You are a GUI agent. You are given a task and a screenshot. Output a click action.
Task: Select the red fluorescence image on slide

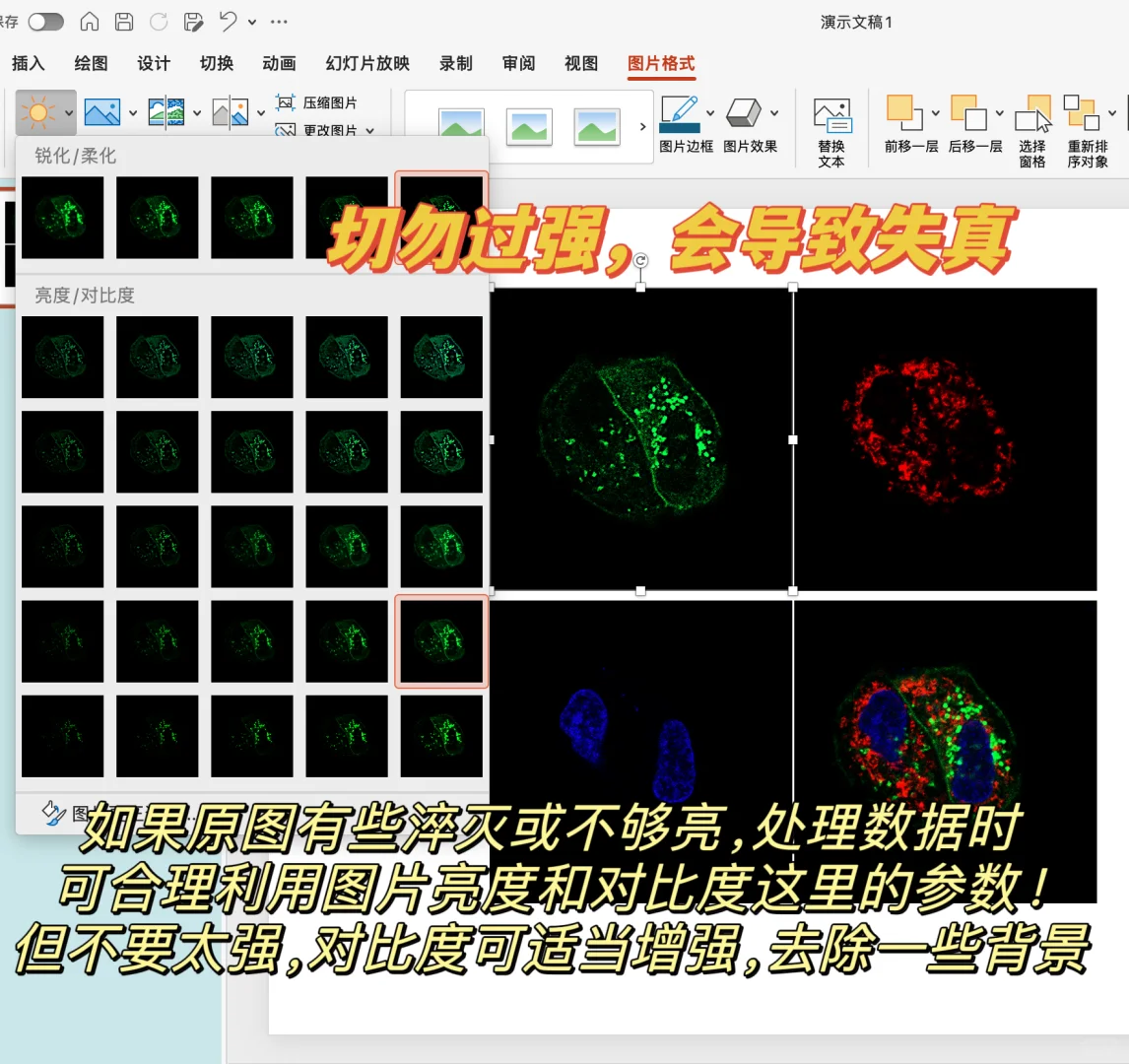(x=946, y=439)
